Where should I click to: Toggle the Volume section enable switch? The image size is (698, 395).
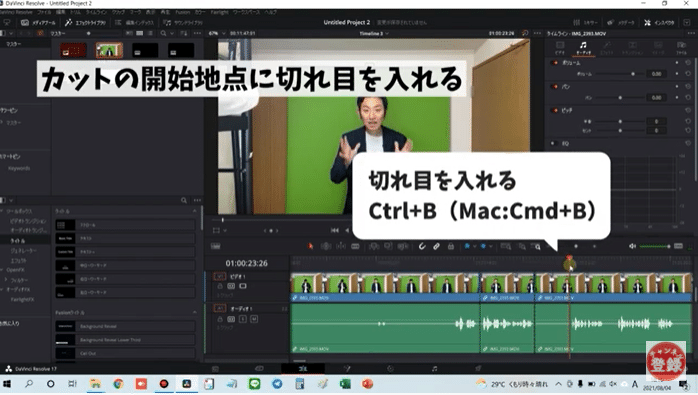pyautogui.click(x=554, y=63)
